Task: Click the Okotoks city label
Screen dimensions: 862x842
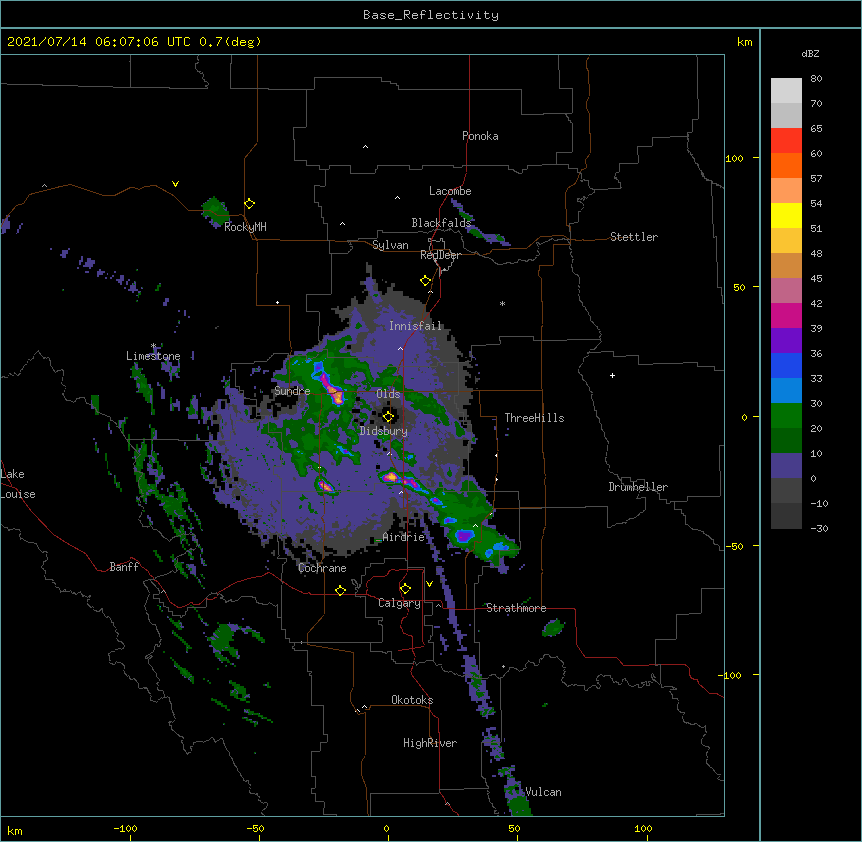Action: 412,700
